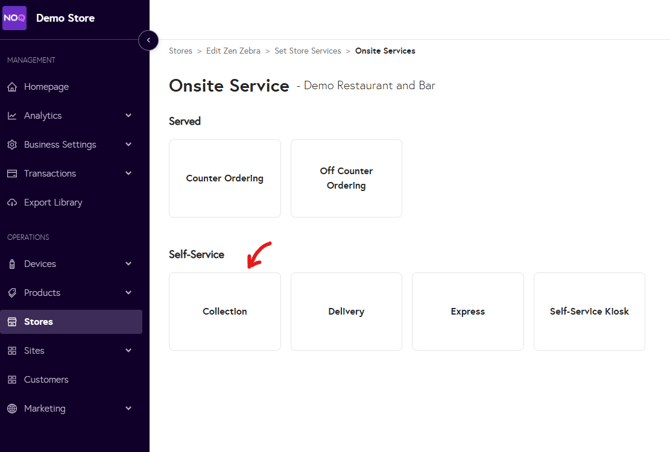This screenshot has width=670, height=452.
Task: Click the Analytics chart icon
Action: tap(12, 116)
